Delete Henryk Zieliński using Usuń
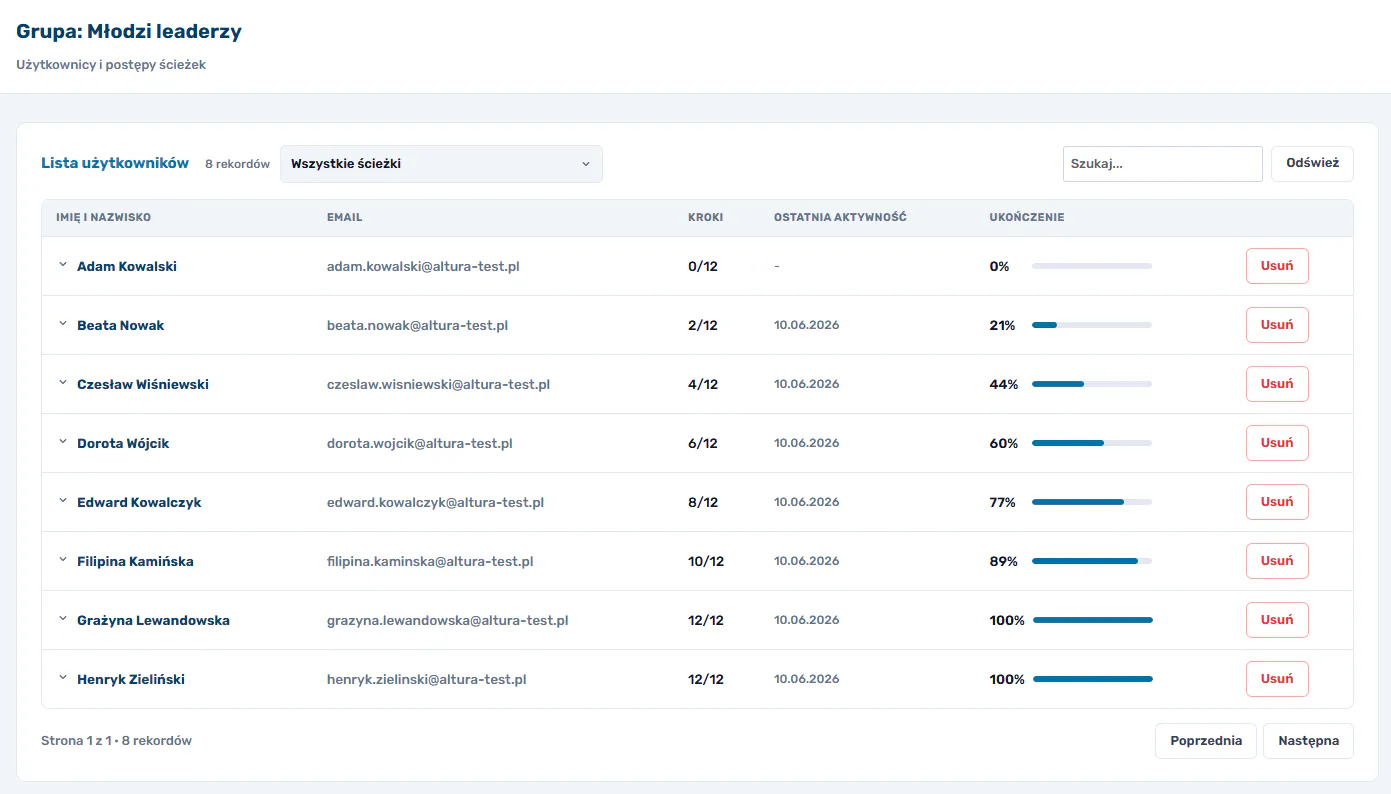 (1277, 679)
